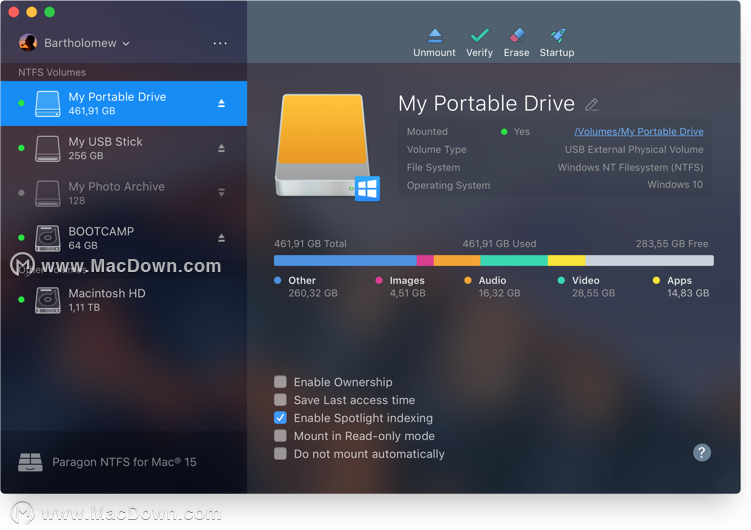Click the Bartholomew user avatar
The image size is (751, 530).
(x=28, y=43)
